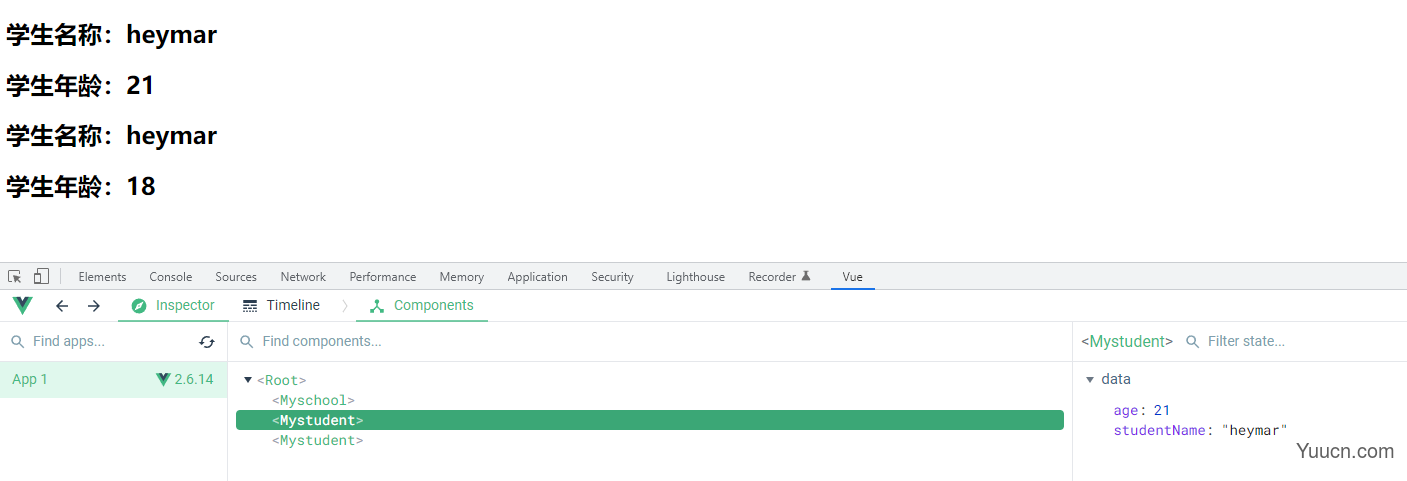Open the Recorder tab
The width and height of the screenshot is (1407, 481).
[780, 277]
